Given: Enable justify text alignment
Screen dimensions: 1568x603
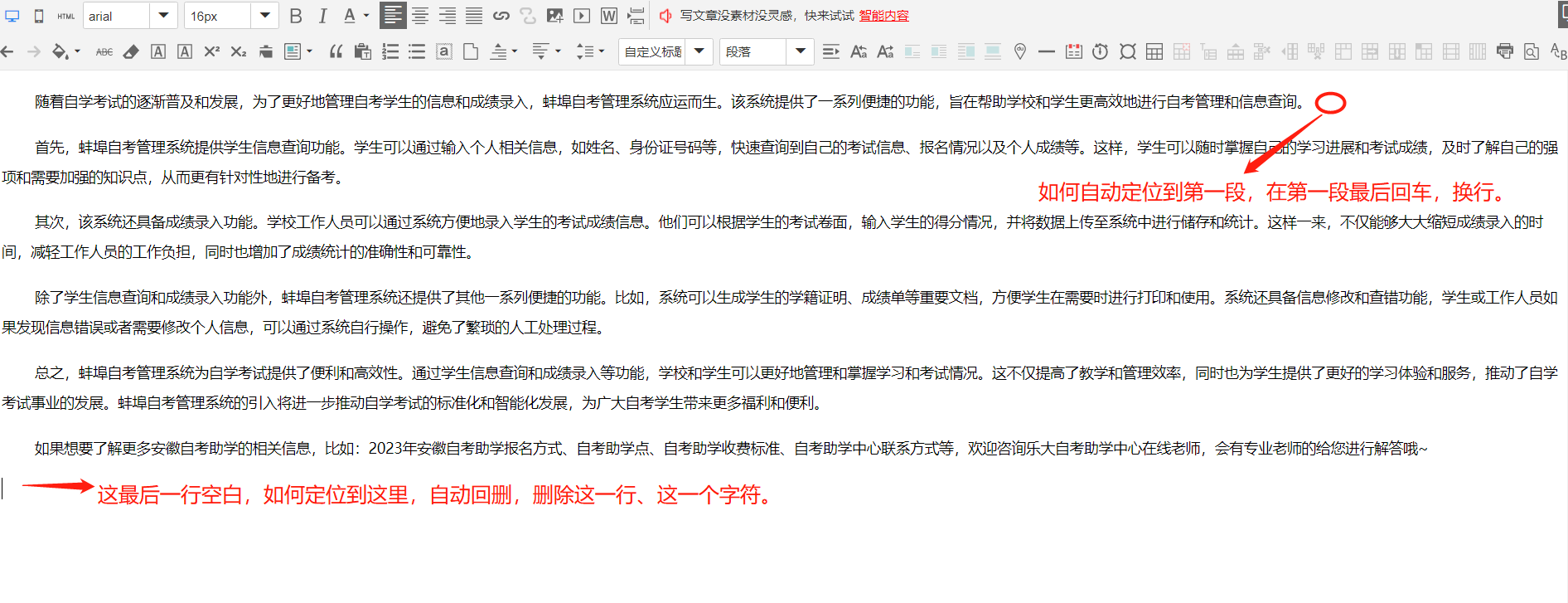Looking at the screenshot, I should (473, 16).
